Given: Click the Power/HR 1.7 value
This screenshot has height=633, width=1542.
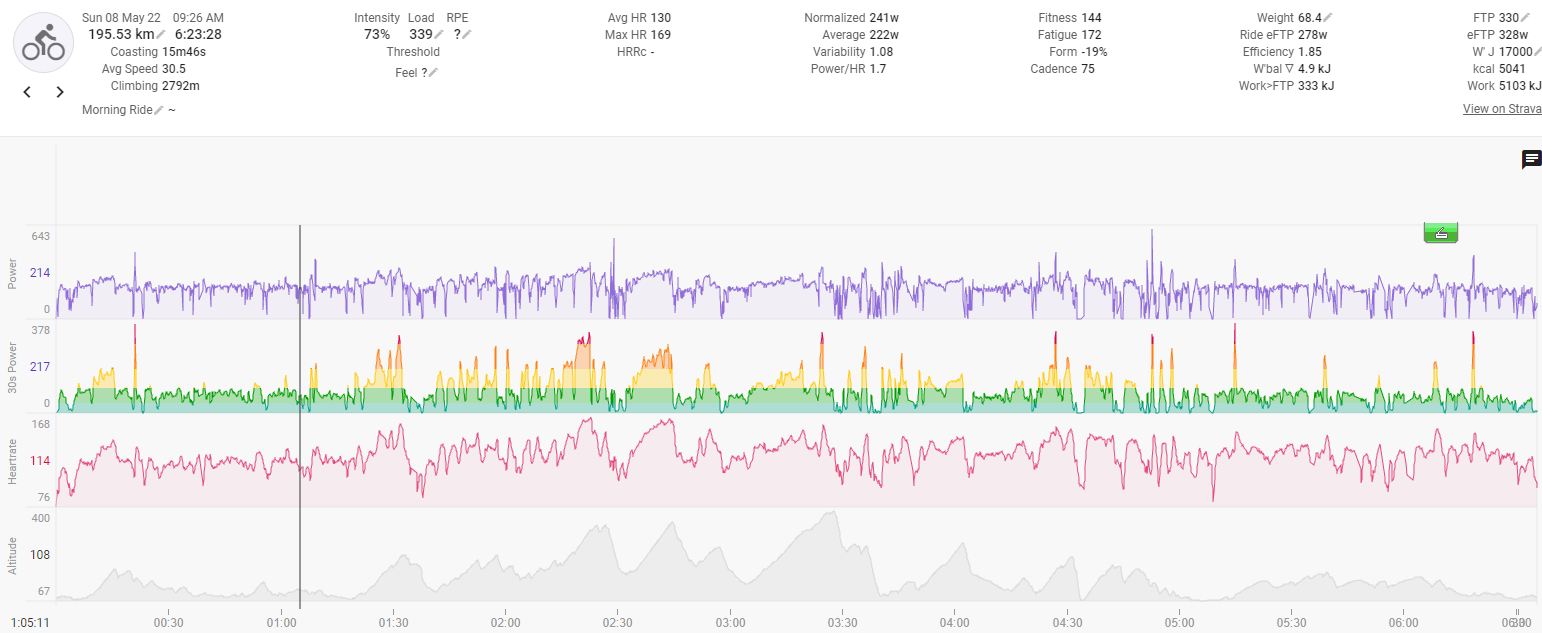Looking at the screenshot, I should click(x=878, y=69).
